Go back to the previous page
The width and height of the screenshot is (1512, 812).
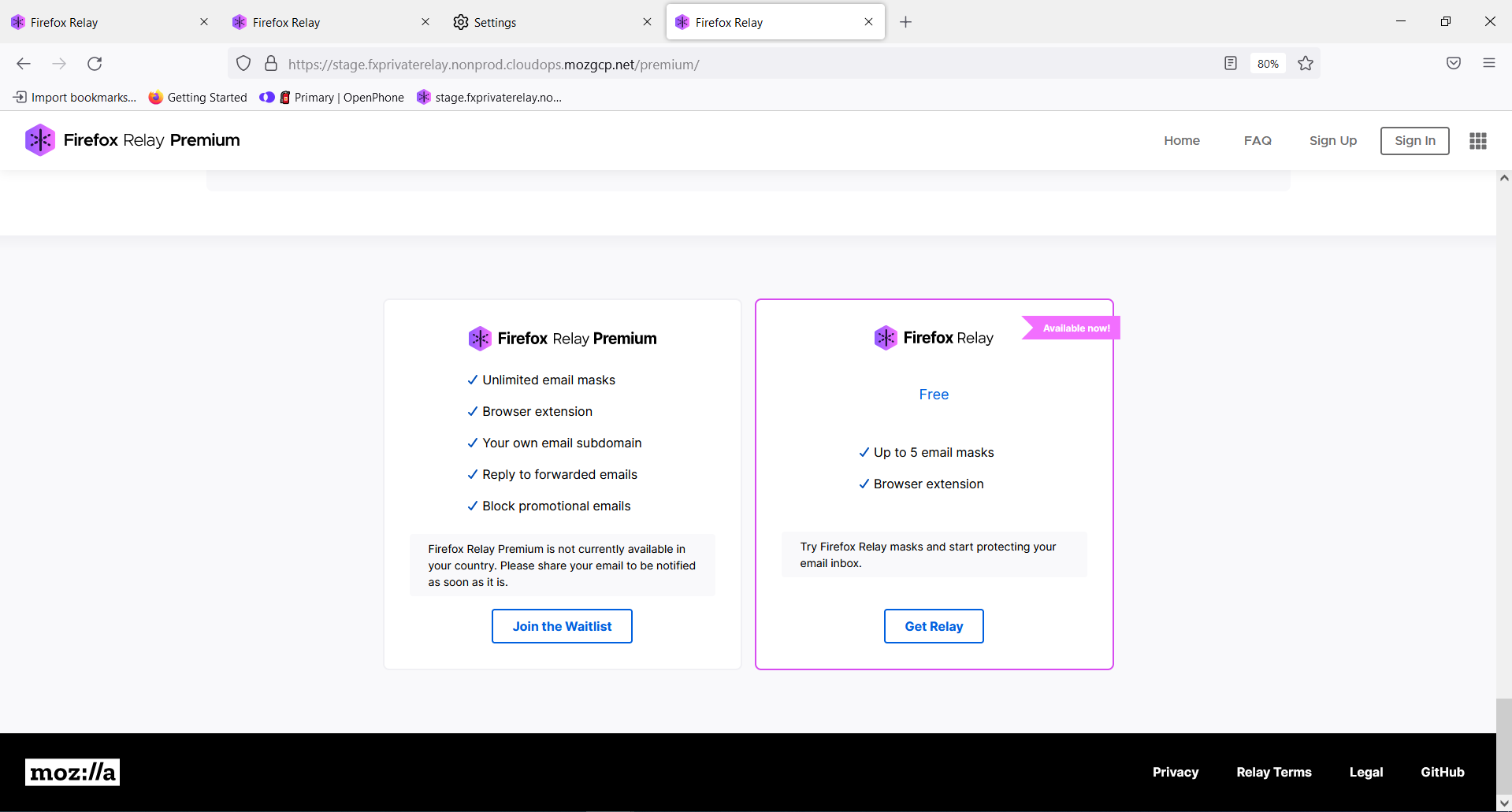coord(24,64)
